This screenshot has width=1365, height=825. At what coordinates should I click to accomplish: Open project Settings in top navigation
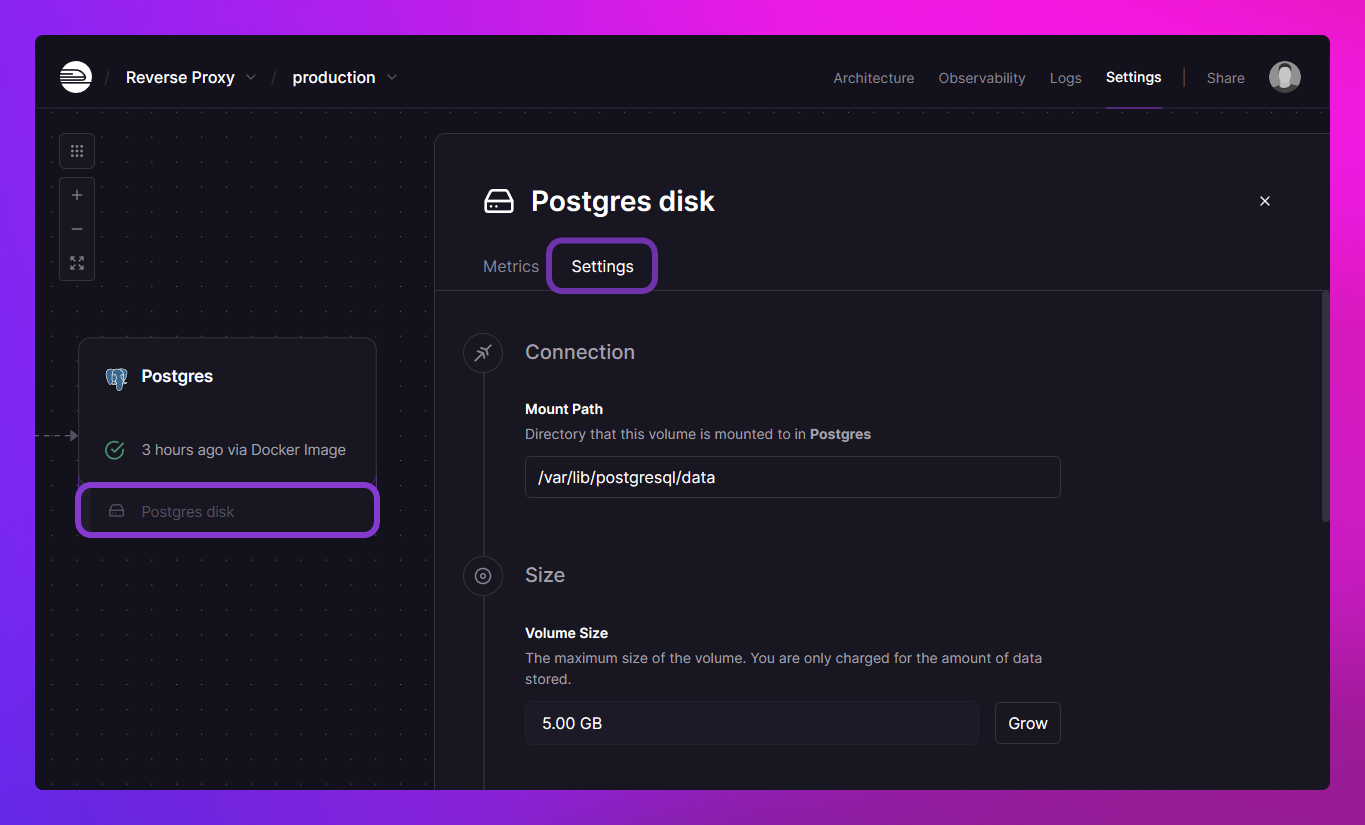click(x=1133, y=77)
